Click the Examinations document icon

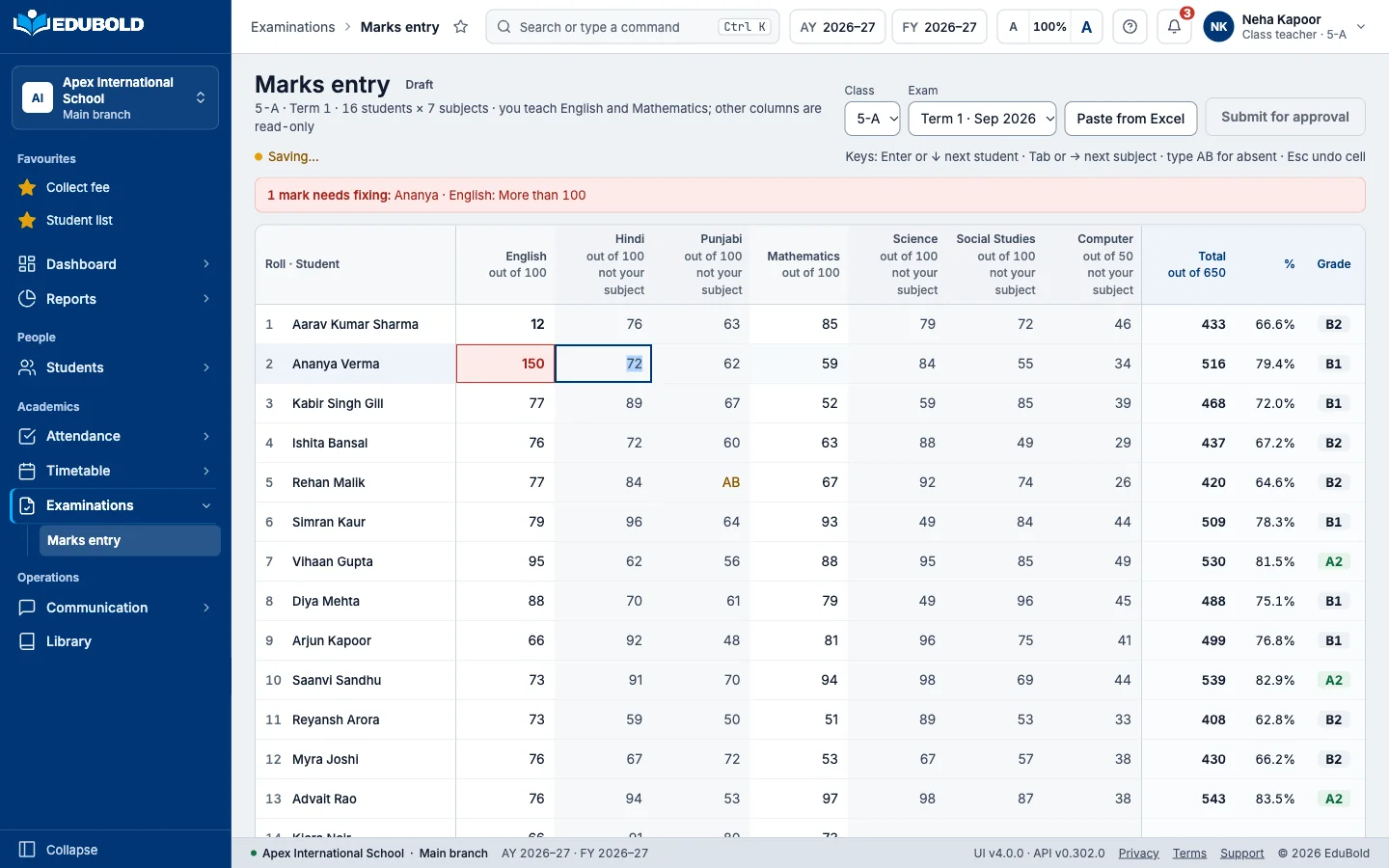pos(27,505)
